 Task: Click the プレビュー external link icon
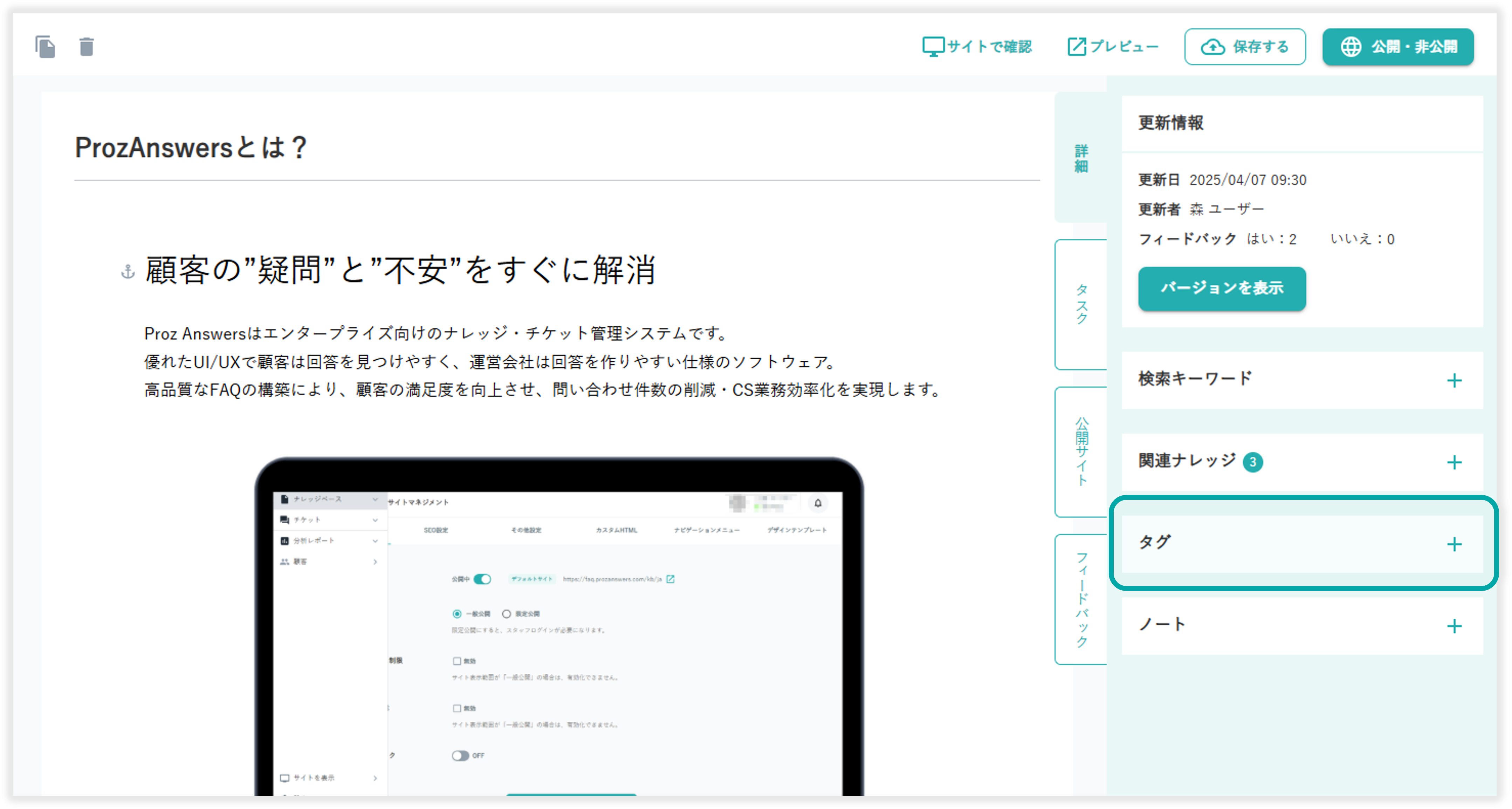[1077, 46]
